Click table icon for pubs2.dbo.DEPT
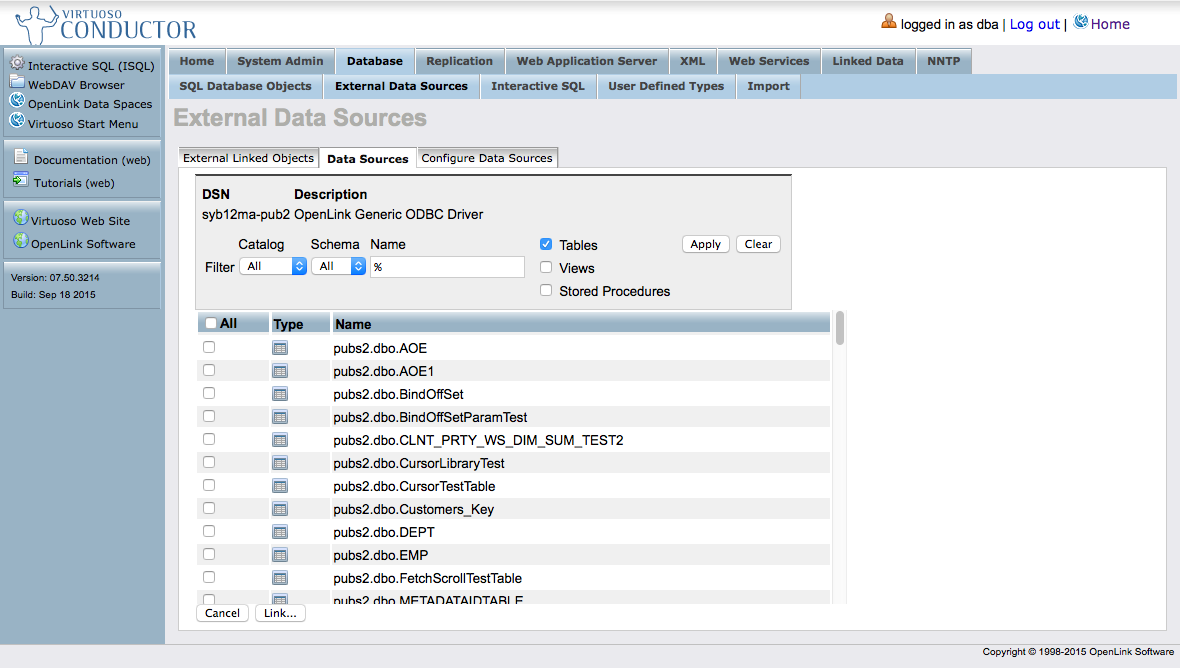Image resolution: width=1180 pixels, height=668 pixels. pyautogui.click(x=280, y=533)
